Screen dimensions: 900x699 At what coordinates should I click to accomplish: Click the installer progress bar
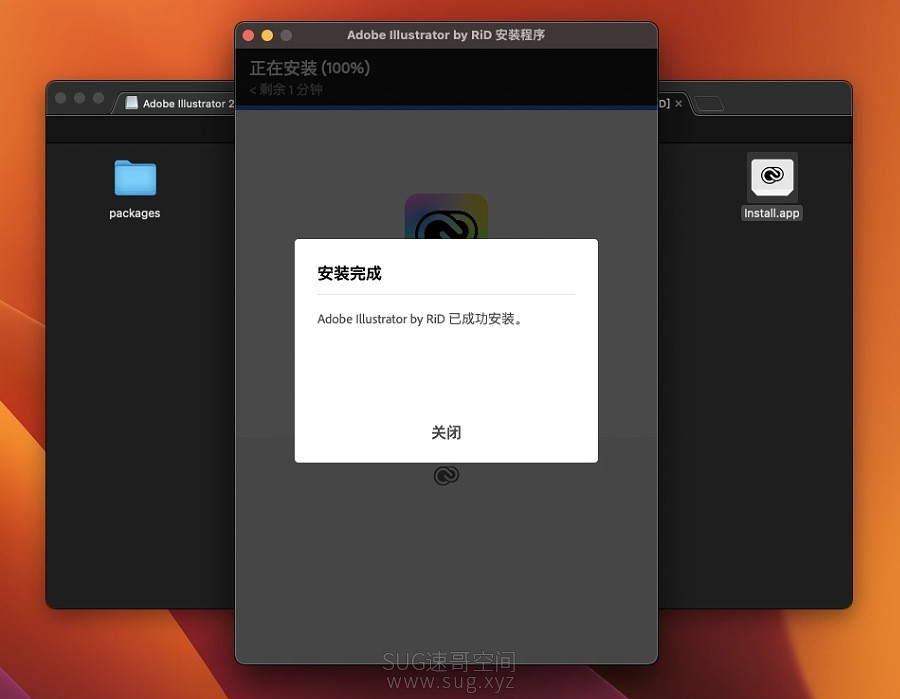point(447,107)
